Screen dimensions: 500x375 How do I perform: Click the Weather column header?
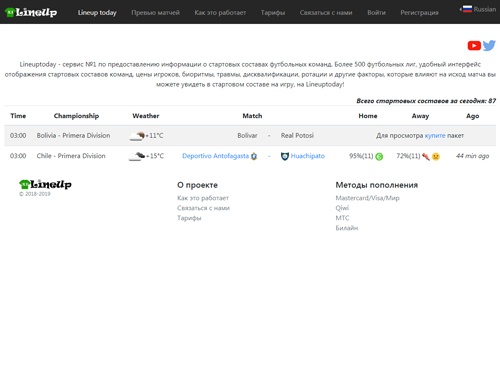coord(146,116)
